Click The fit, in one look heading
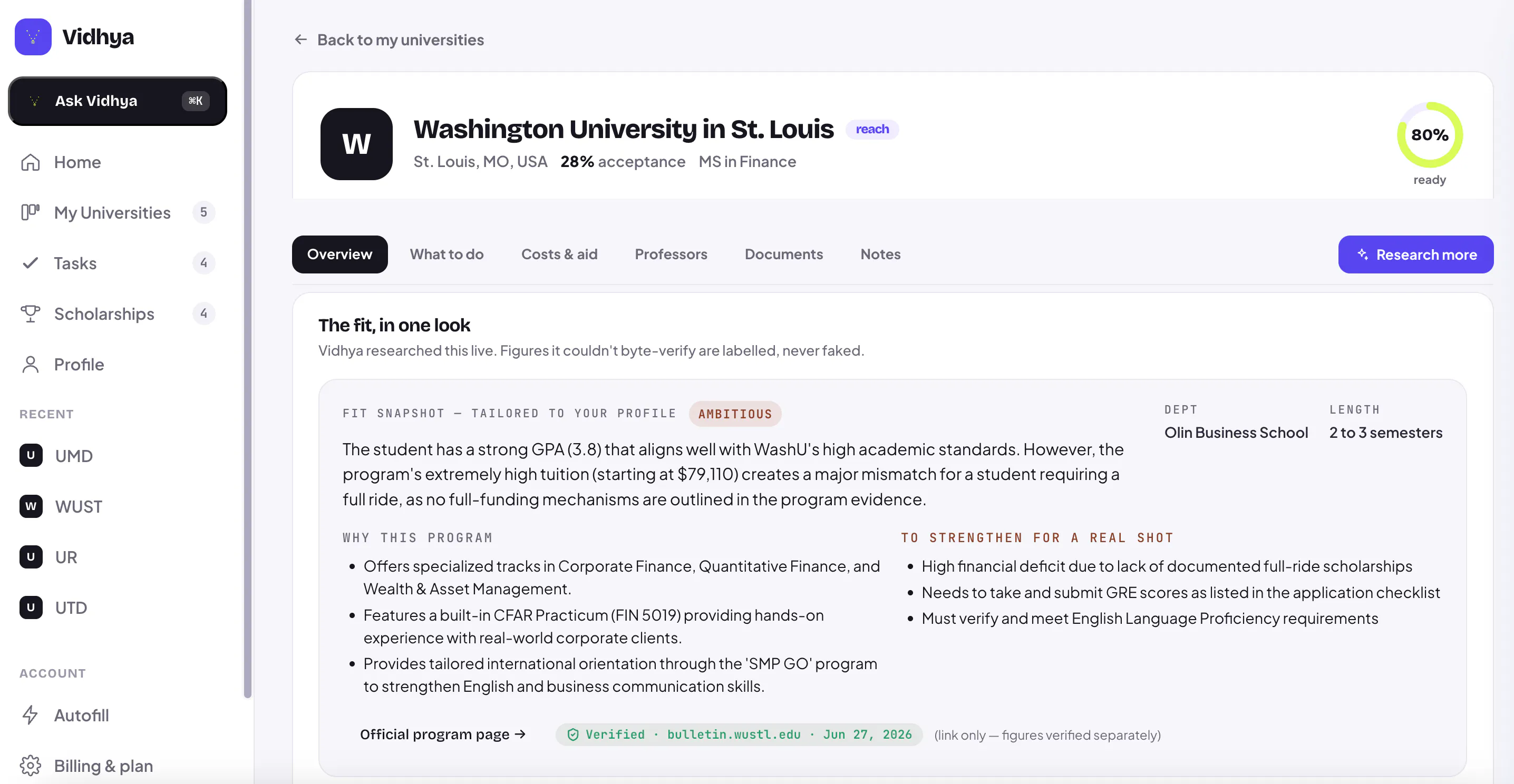Image resolution: width=1514 pixels, height=784 pixels. click(x=394, y=325)
